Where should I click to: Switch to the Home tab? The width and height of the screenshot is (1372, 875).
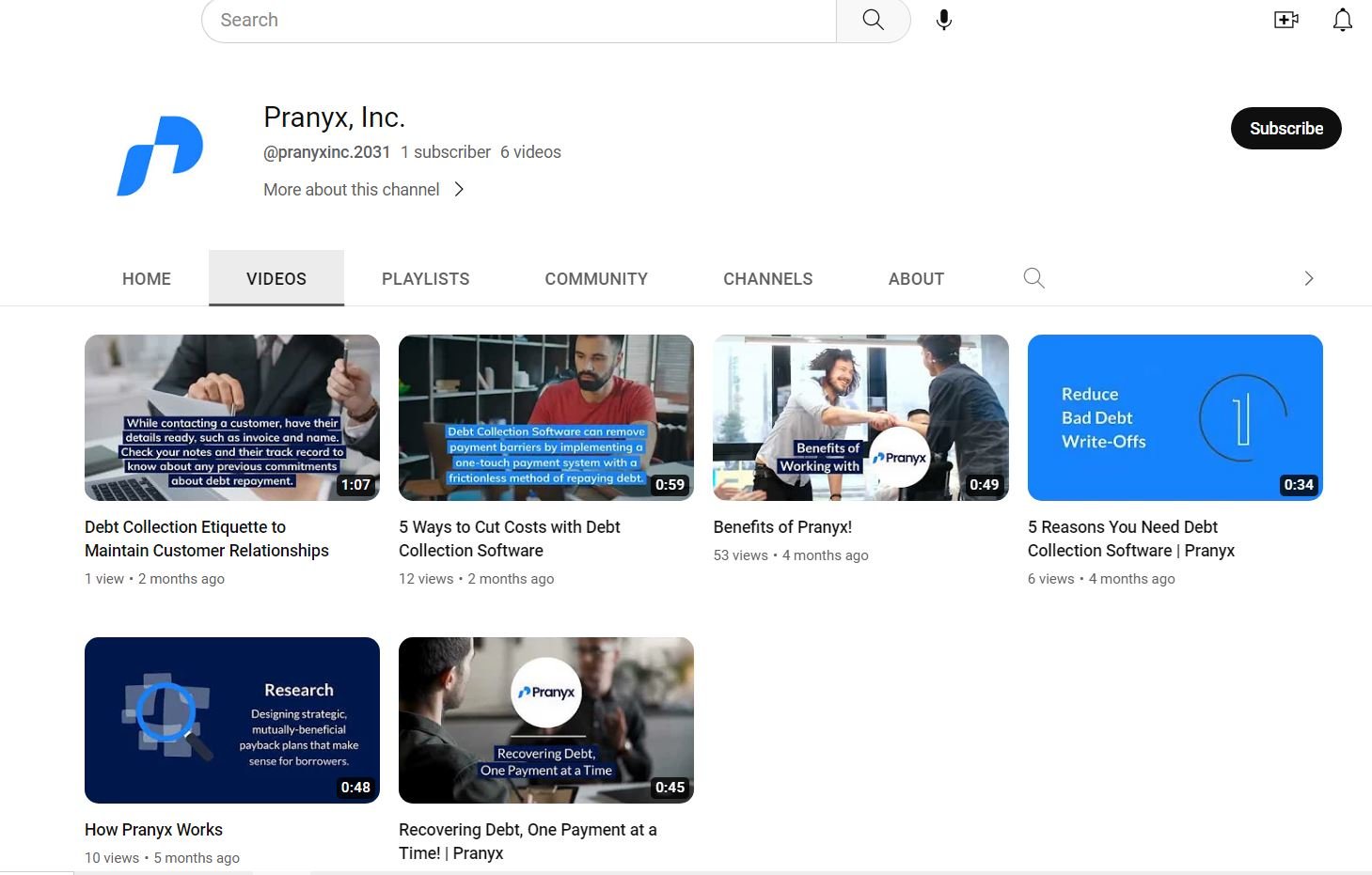tap(147, 279)
